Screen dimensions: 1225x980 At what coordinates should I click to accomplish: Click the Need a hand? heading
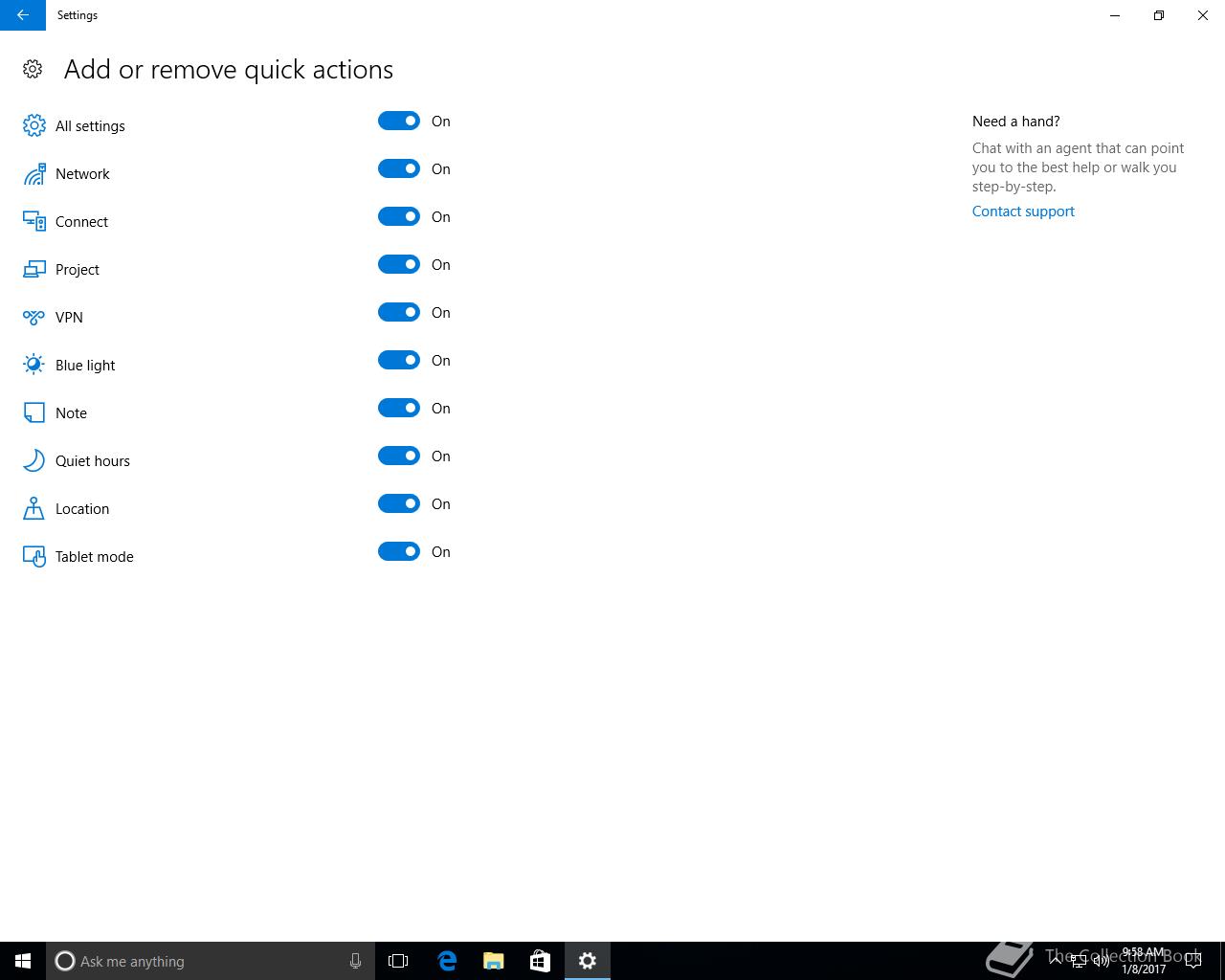click(x=1015, y=122)
